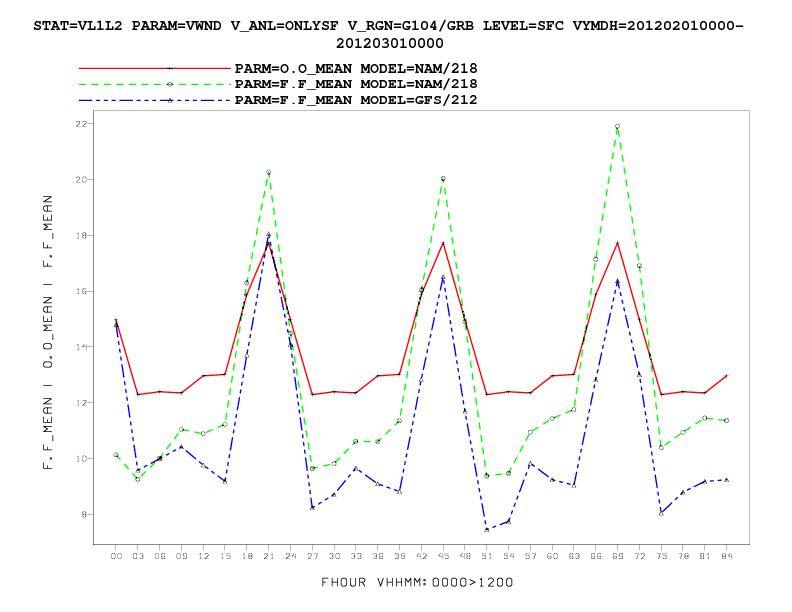
Task: Select legend entry PARM=O.O_MEAN MODEL=NAM/218
Action: 356,68
